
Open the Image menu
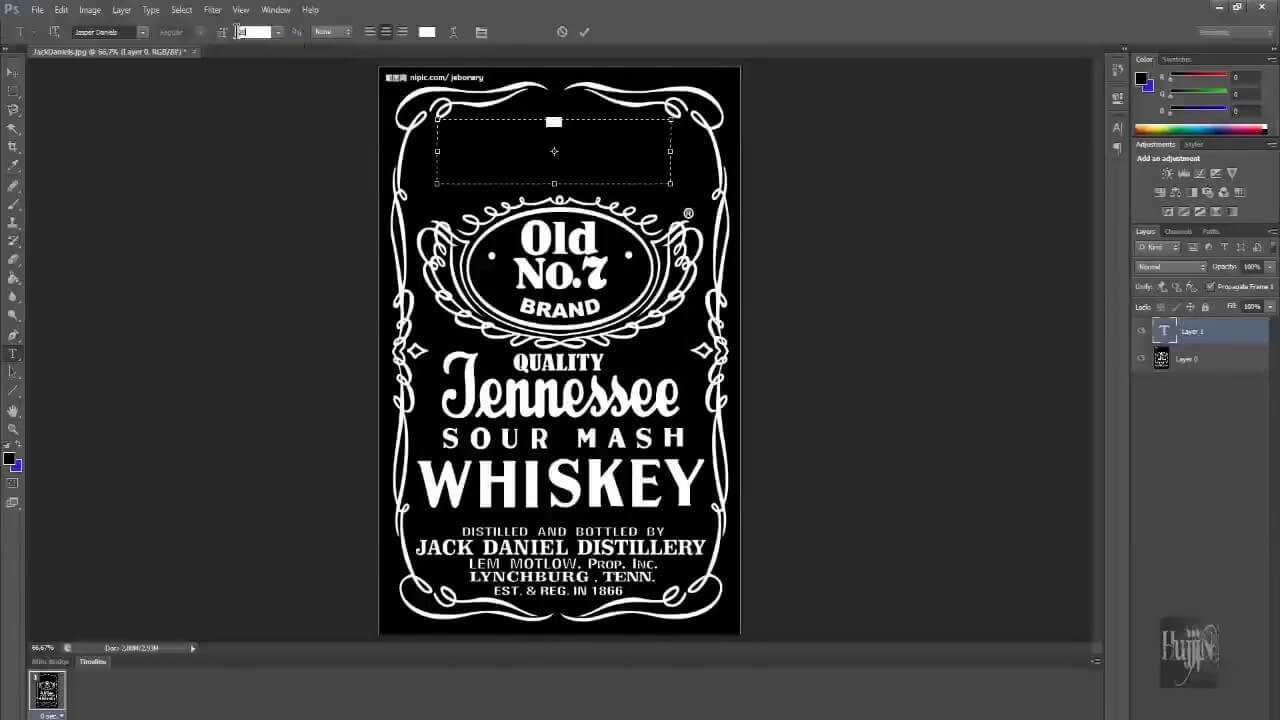90,10
